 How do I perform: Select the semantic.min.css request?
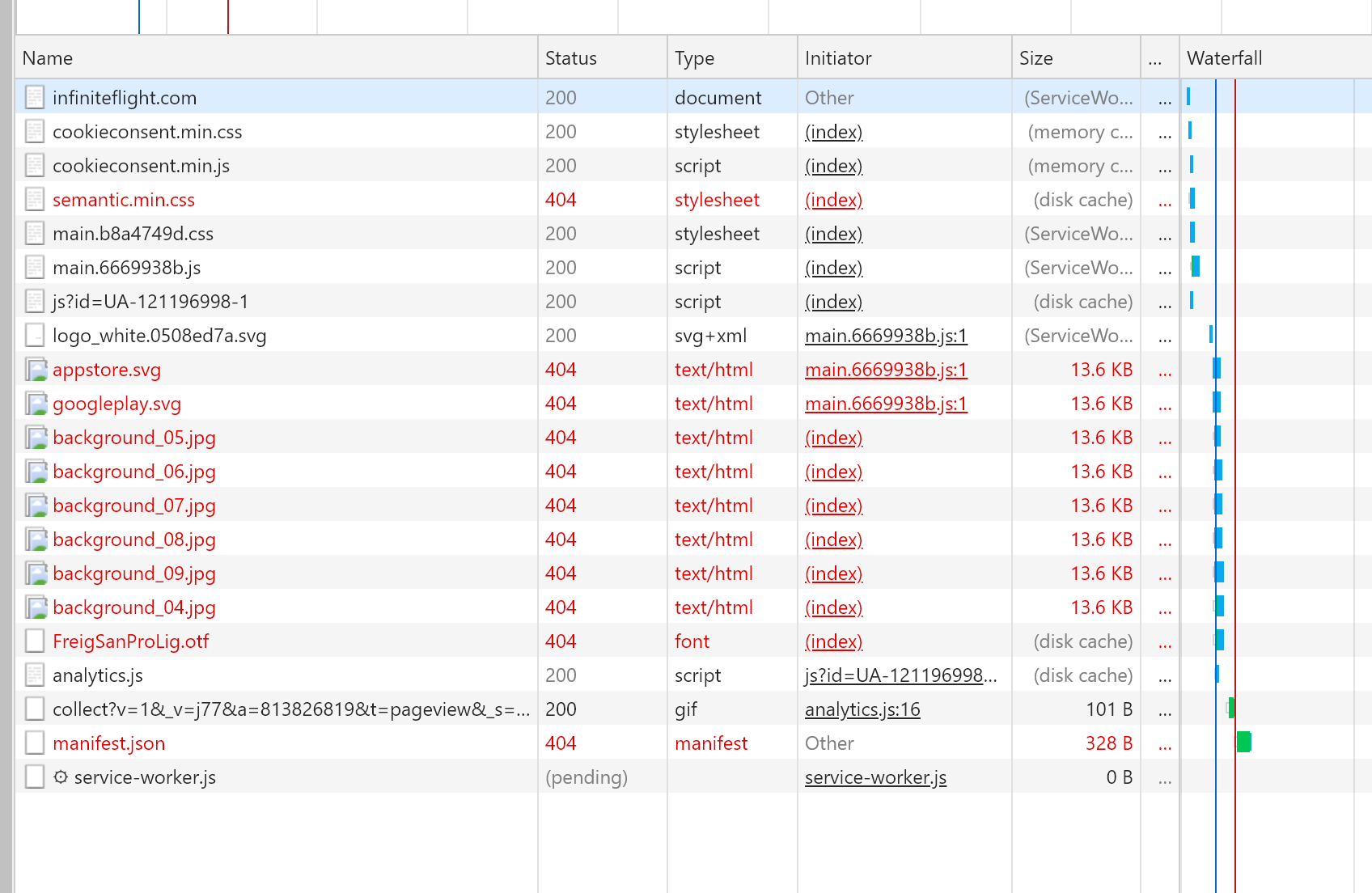[124, 200]
